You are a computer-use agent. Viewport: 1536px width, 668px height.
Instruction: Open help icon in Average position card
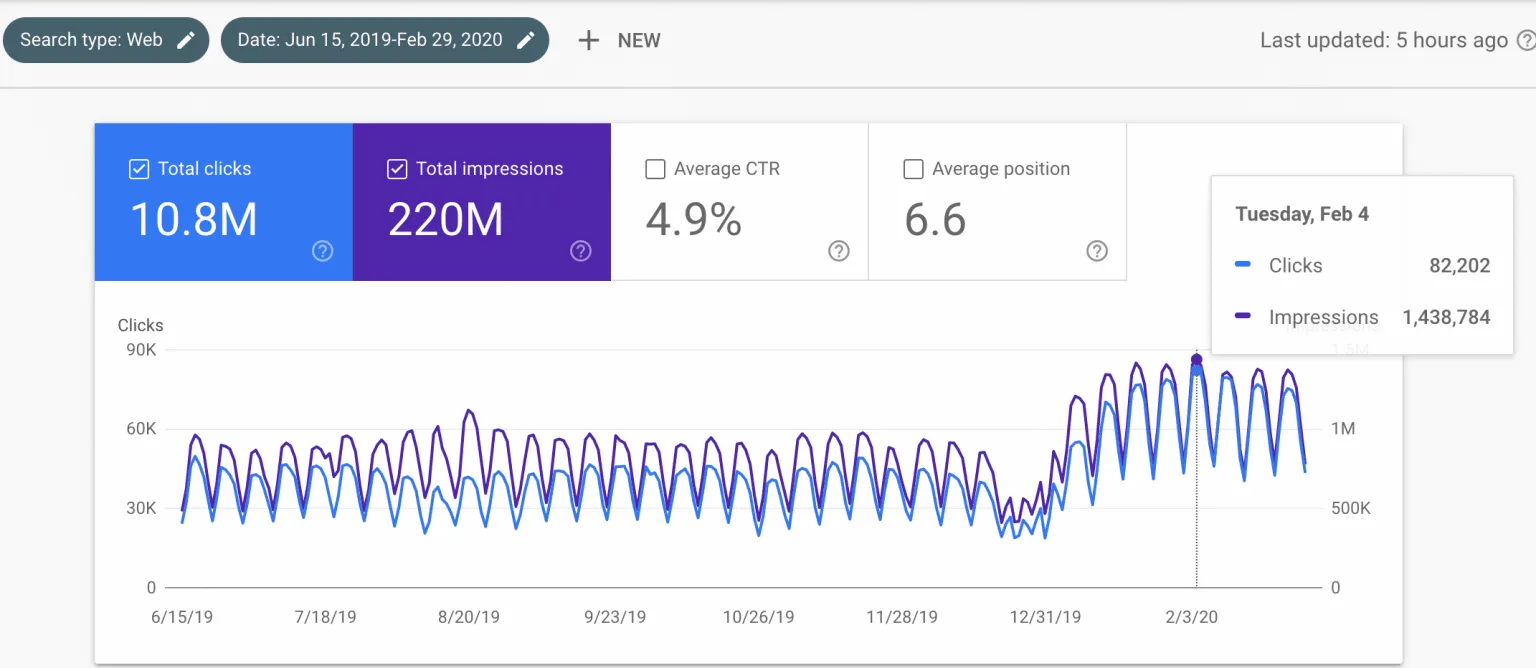(1097, 251)
